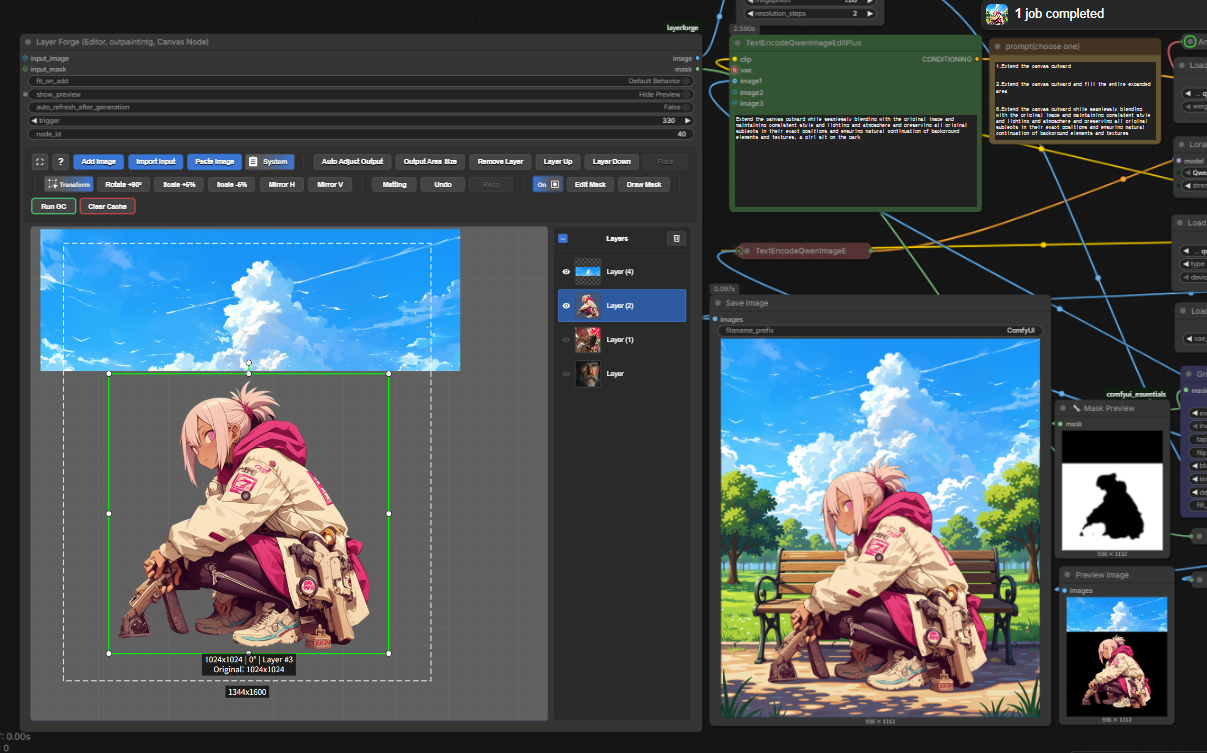Click the trash icon in Layers panel
The height and width of the screenshot is (753, 1207).
coord(676,239)
